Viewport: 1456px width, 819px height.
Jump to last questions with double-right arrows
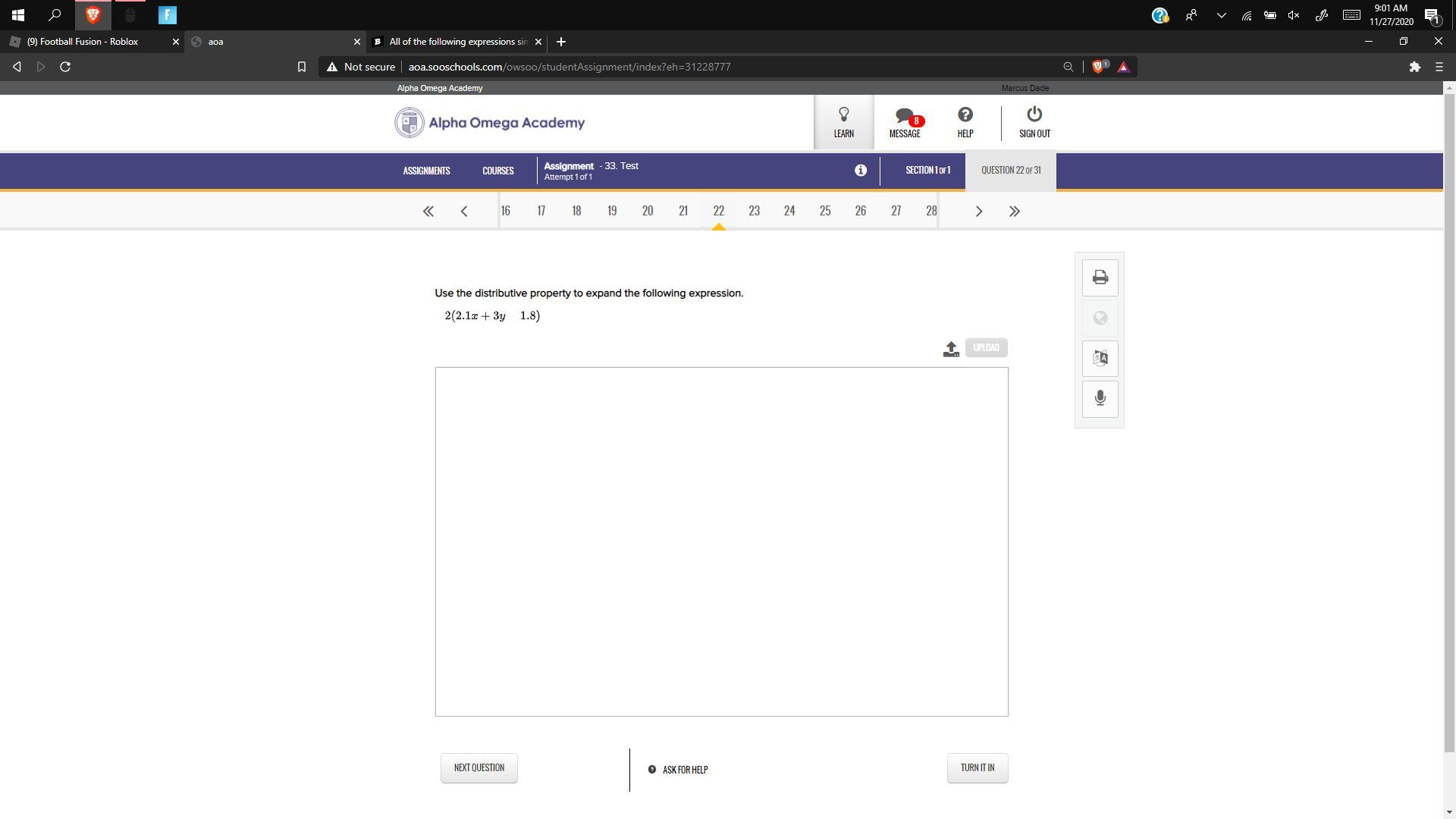tap(1014, 212)
